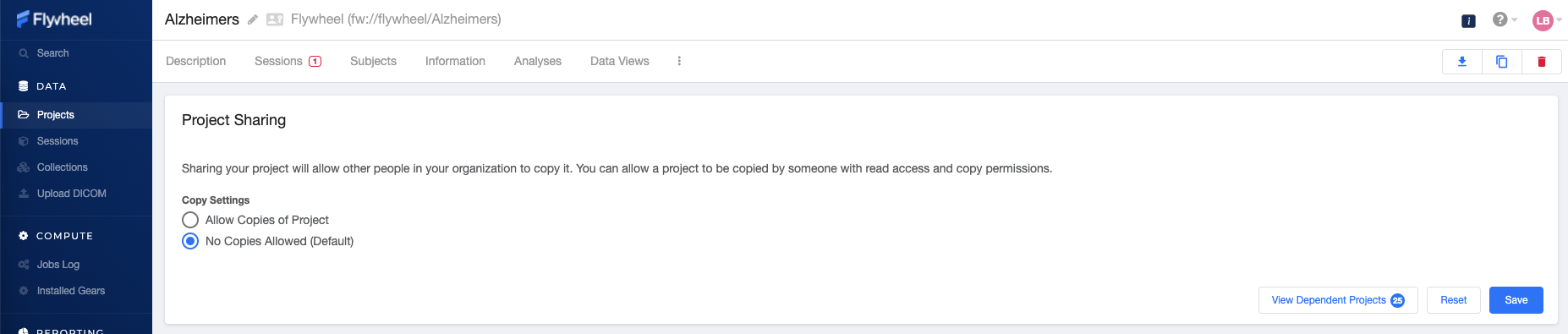Viewport: 1568px width, 334px height.
Task: Select Allow Copies of Project radio
Action: coord(190,220)
